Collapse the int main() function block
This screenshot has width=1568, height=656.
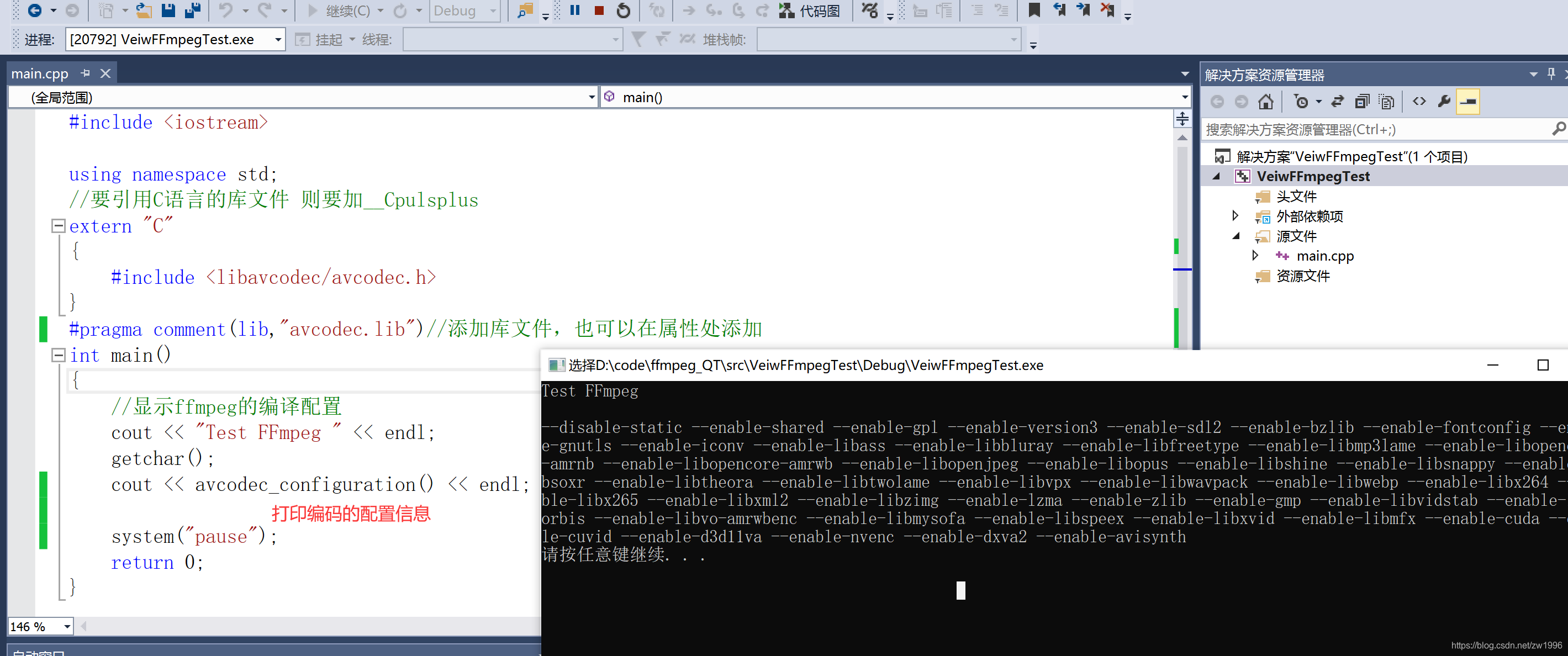(x=59, y=355)
